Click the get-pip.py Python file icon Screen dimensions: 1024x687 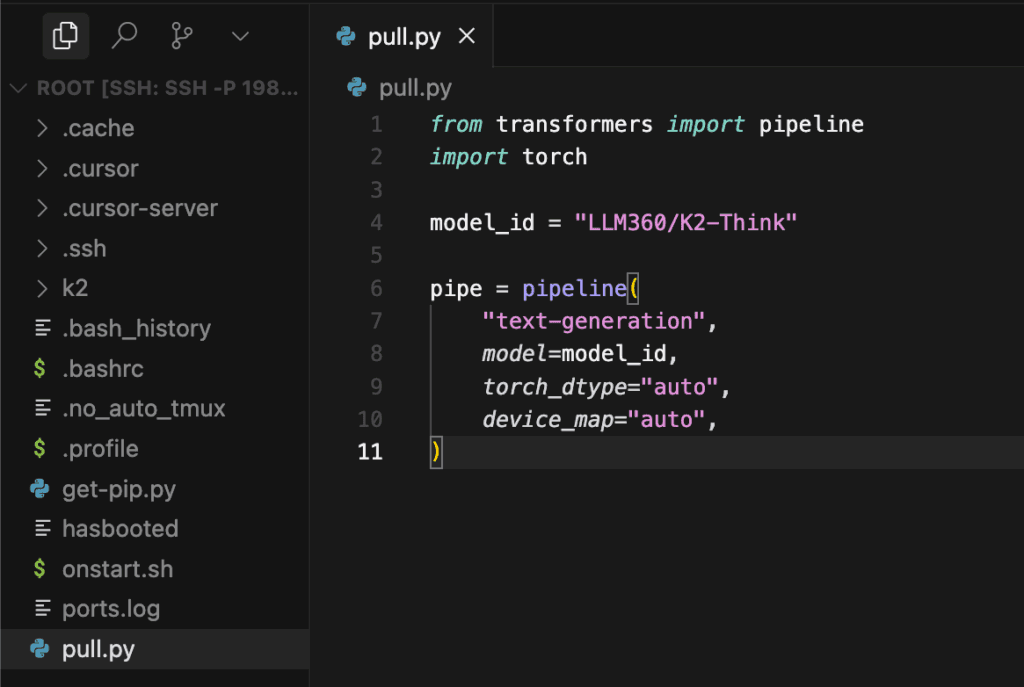(40, 489)
